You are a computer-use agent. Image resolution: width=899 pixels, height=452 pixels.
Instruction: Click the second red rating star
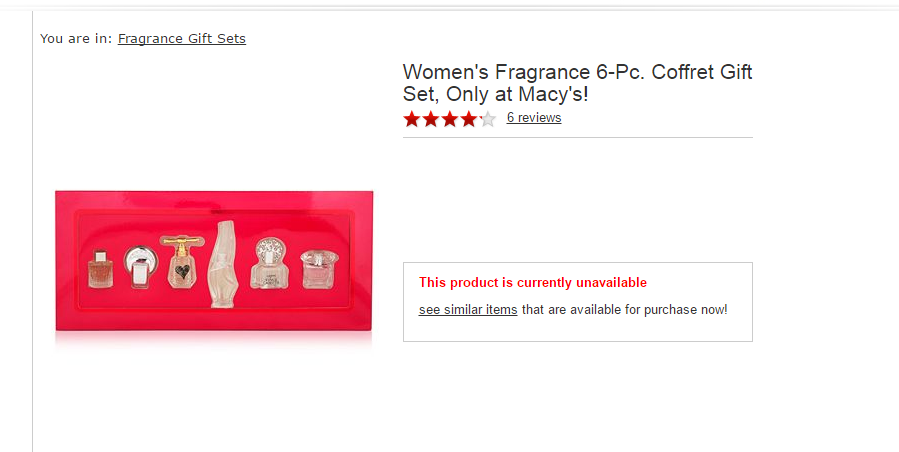click(431, 119)
